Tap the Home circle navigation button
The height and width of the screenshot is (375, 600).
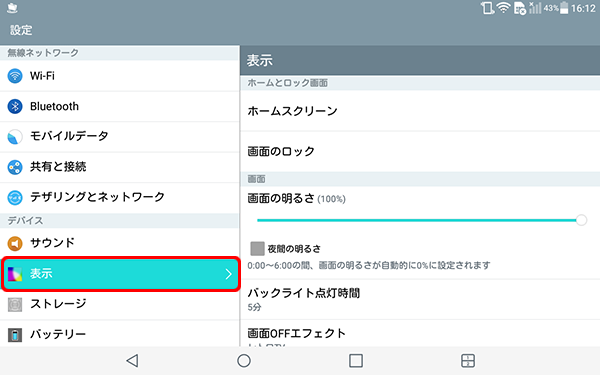pyautogui.click(x=244, y=360)
